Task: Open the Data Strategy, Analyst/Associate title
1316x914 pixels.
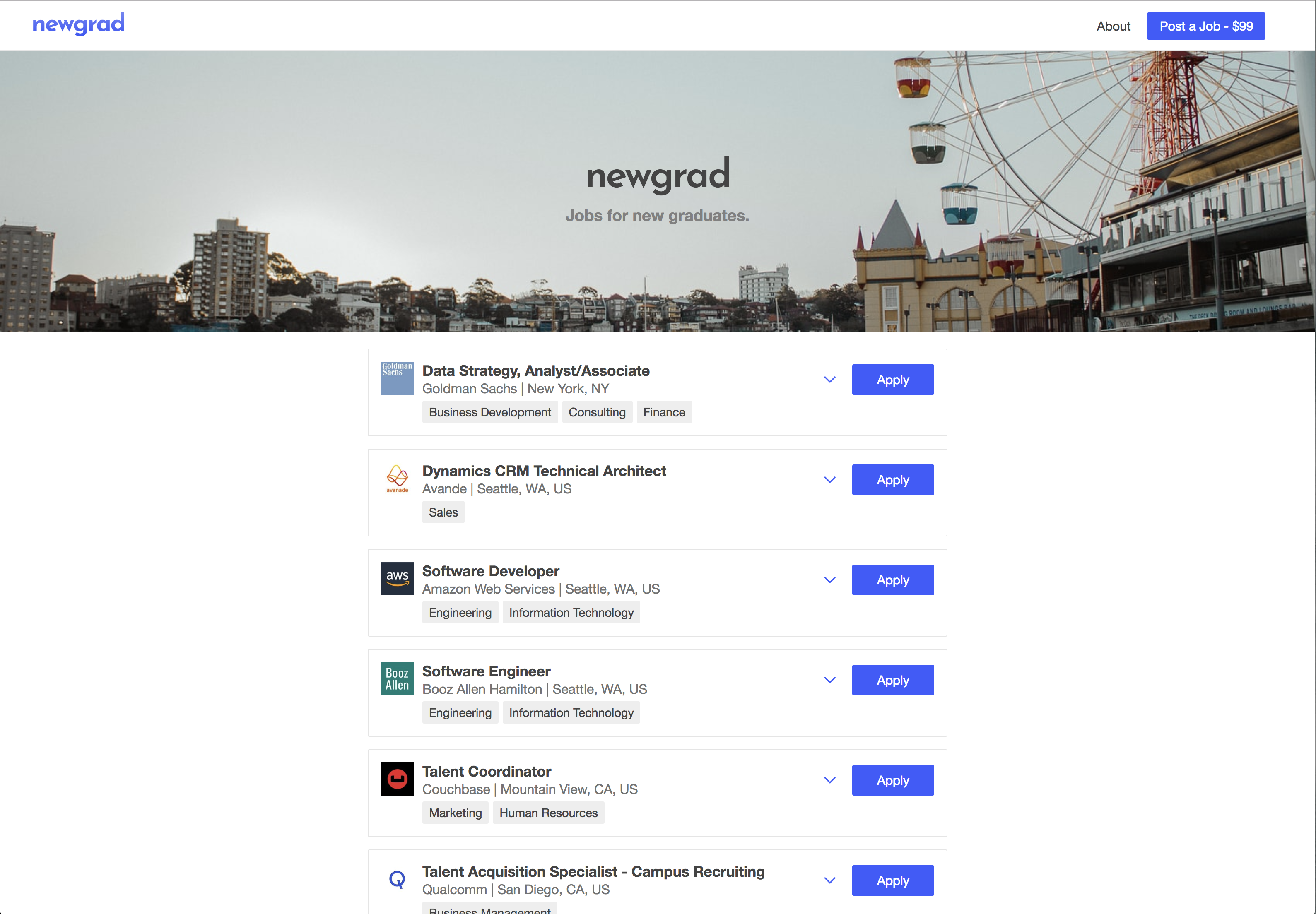Action: coord(536,371)
